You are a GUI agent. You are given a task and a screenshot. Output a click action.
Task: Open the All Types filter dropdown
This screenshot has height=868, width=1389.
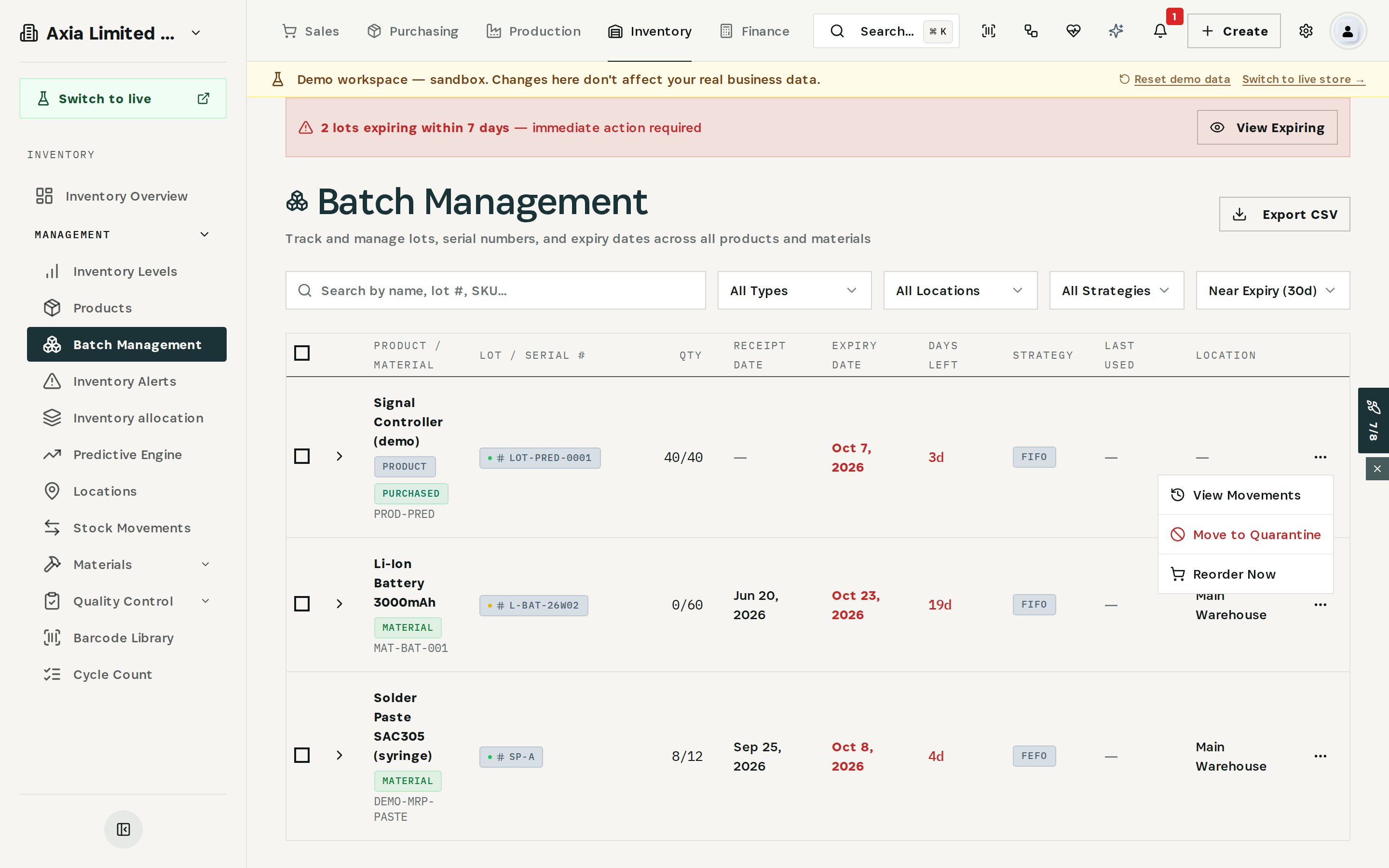[794, 290]
